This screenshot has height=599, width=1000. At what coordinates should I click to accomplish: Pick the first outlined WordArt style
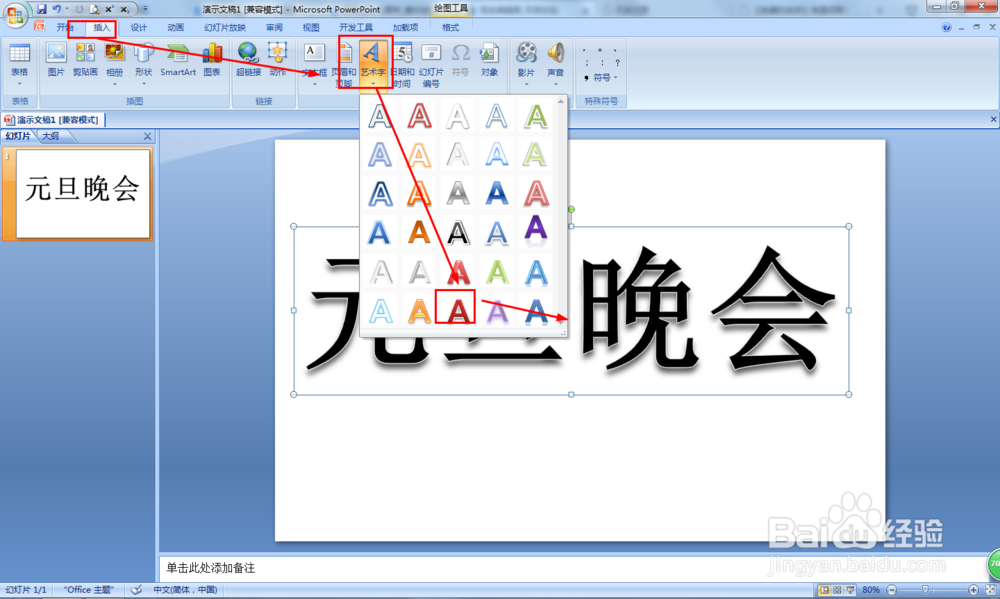(380, 116)
